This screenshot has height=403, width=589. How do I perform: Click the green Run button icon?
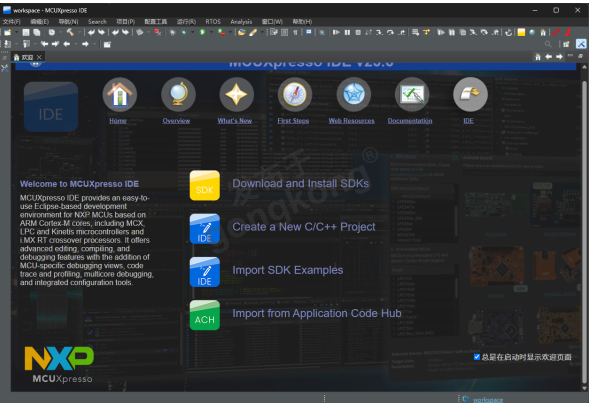202,33
